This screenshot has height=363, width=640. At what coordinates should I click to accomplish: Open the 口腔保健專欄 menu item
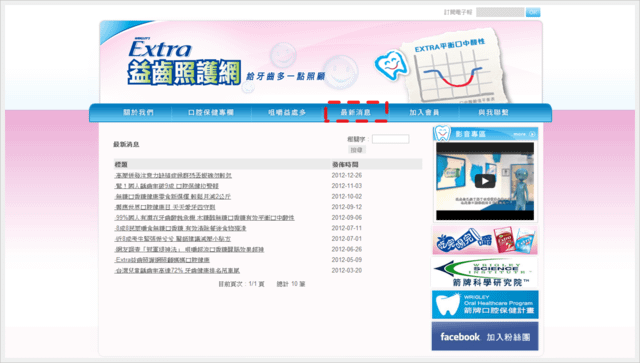211,112
